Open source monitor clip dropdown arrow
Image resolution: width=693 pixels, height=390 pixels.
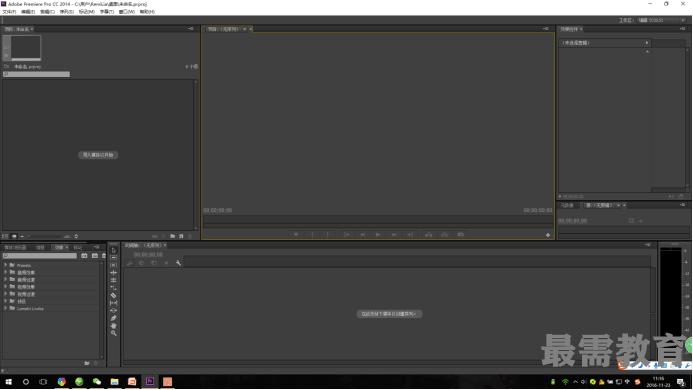tap(618, 205)
